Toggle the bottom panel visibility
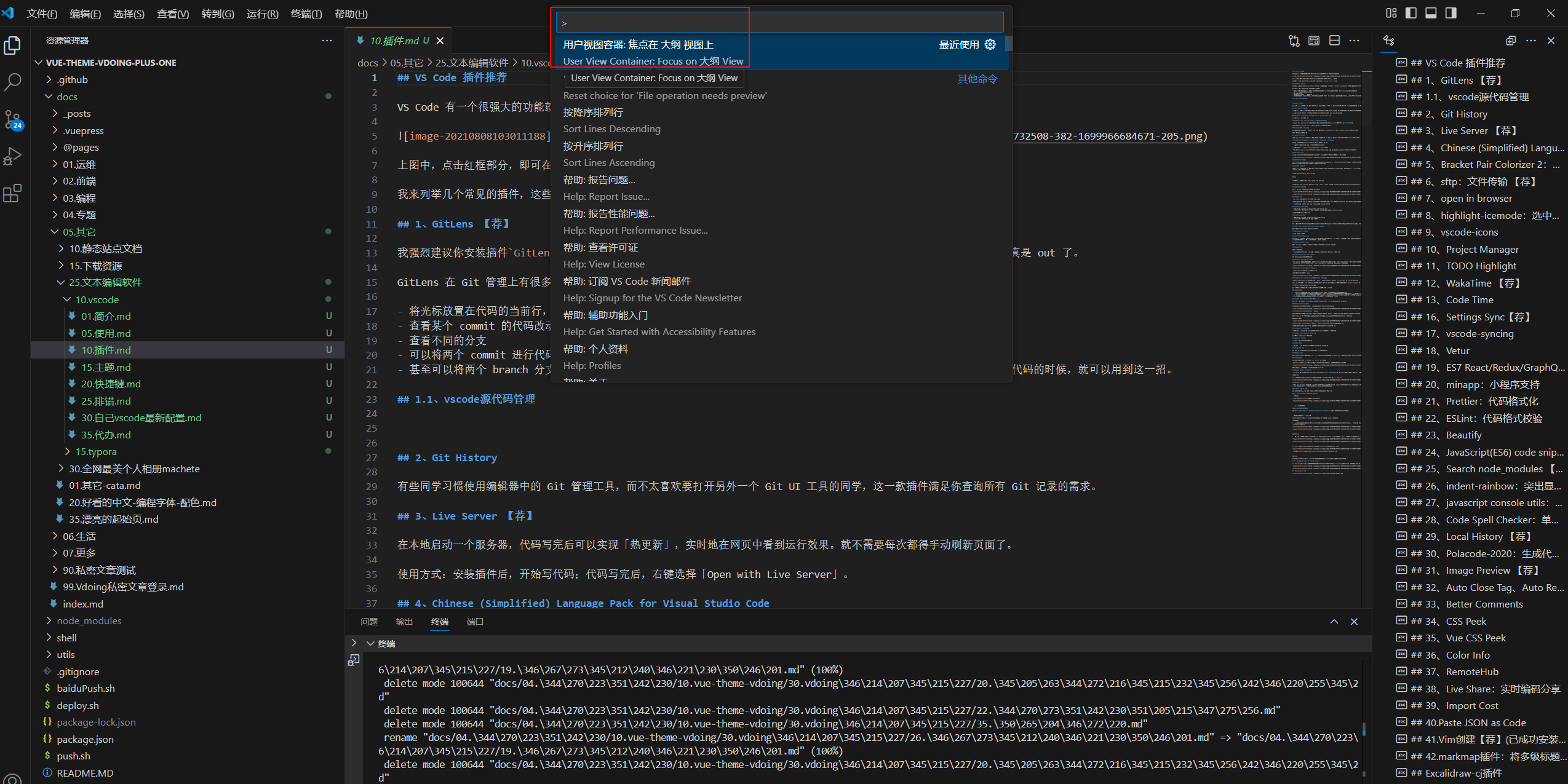This screenshot has width=1568, height=784. click(x=1431, y=13)
